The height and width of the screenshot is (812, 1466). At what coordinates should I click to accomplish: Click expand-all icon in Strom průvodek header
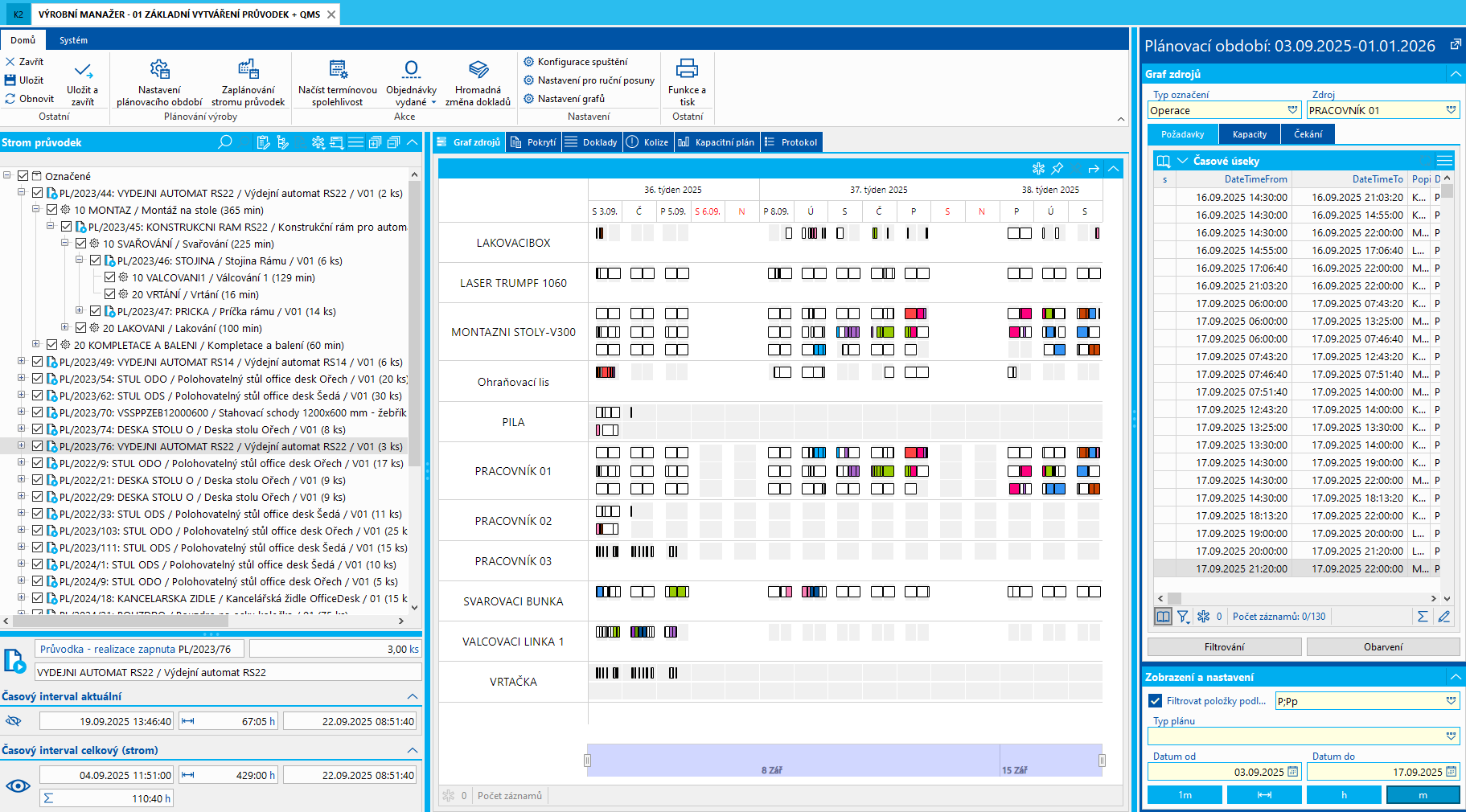(375, 142)
